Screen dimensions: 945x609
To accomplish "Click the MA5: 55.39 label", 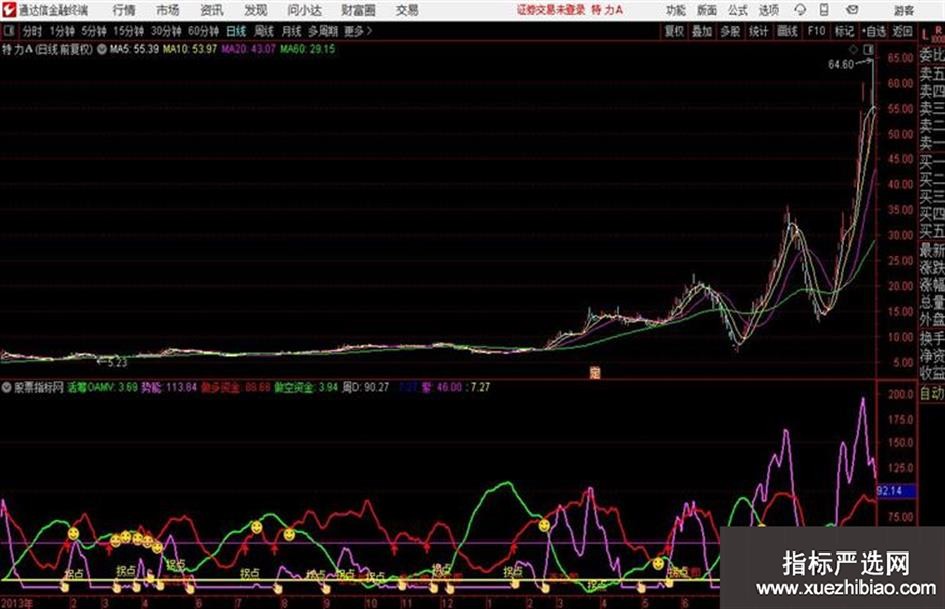I will [x=134, y=49].
